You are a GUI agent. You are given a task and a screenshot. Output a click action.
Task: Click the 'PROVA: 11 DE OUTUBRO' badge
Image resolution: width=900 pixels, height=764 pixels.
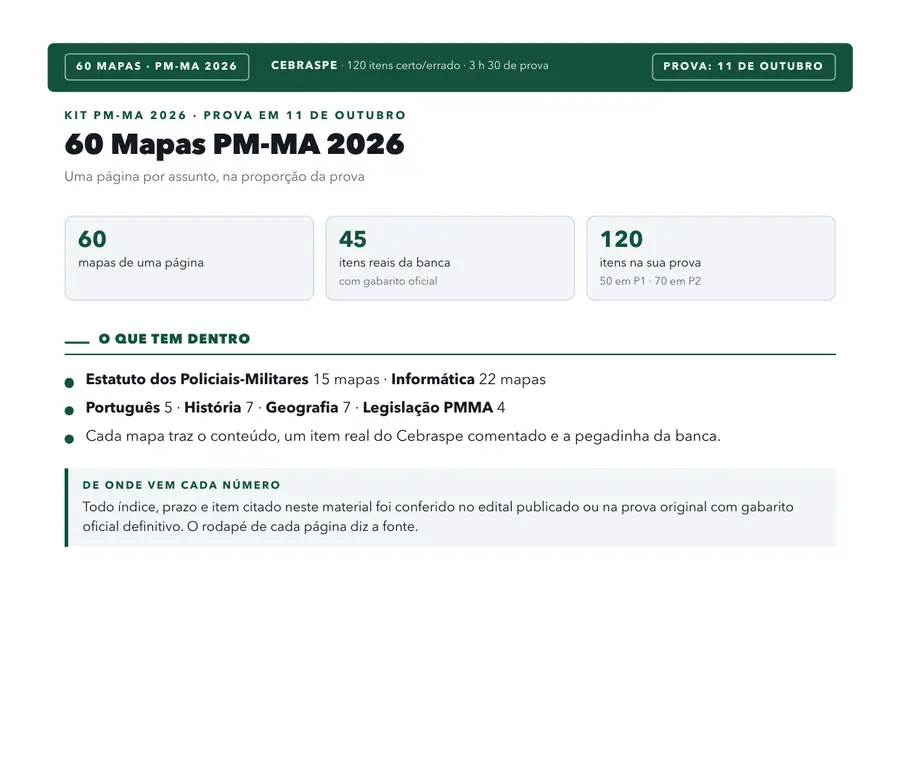tap(743, 67)
